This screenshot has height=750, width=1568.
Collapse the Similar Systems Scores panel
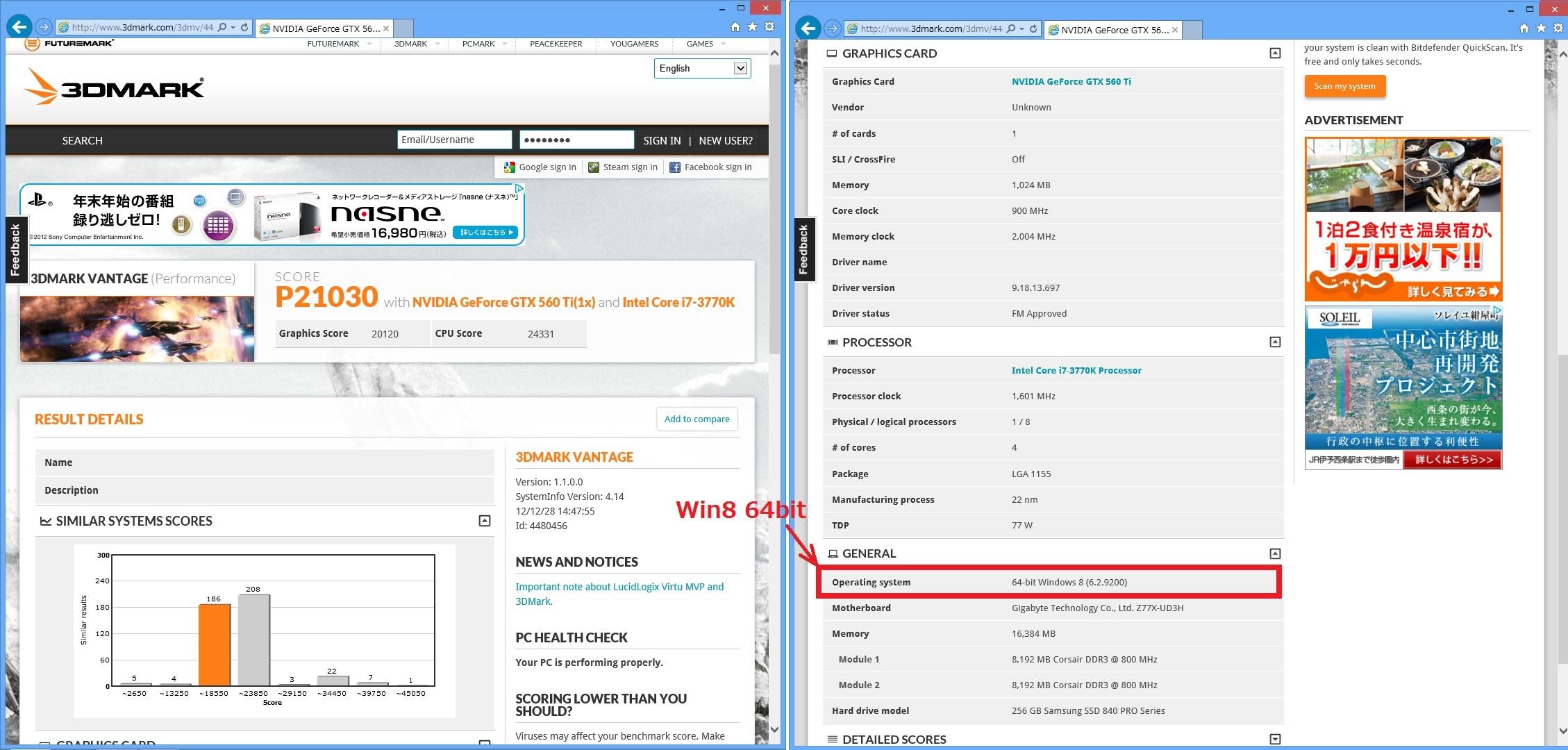point(485,521)
